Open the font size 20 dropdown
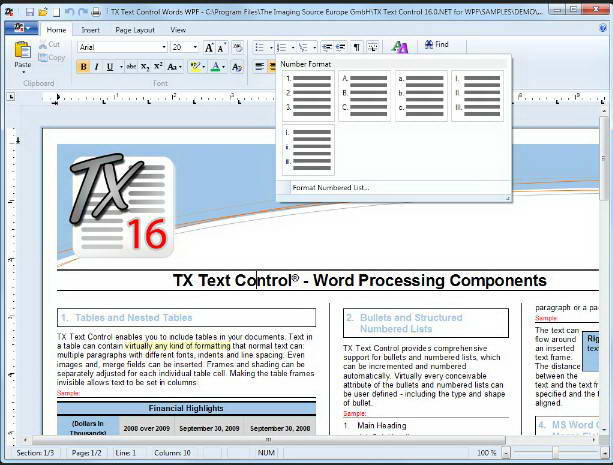Screen dimensions: 613x465 tap(195, 47)
